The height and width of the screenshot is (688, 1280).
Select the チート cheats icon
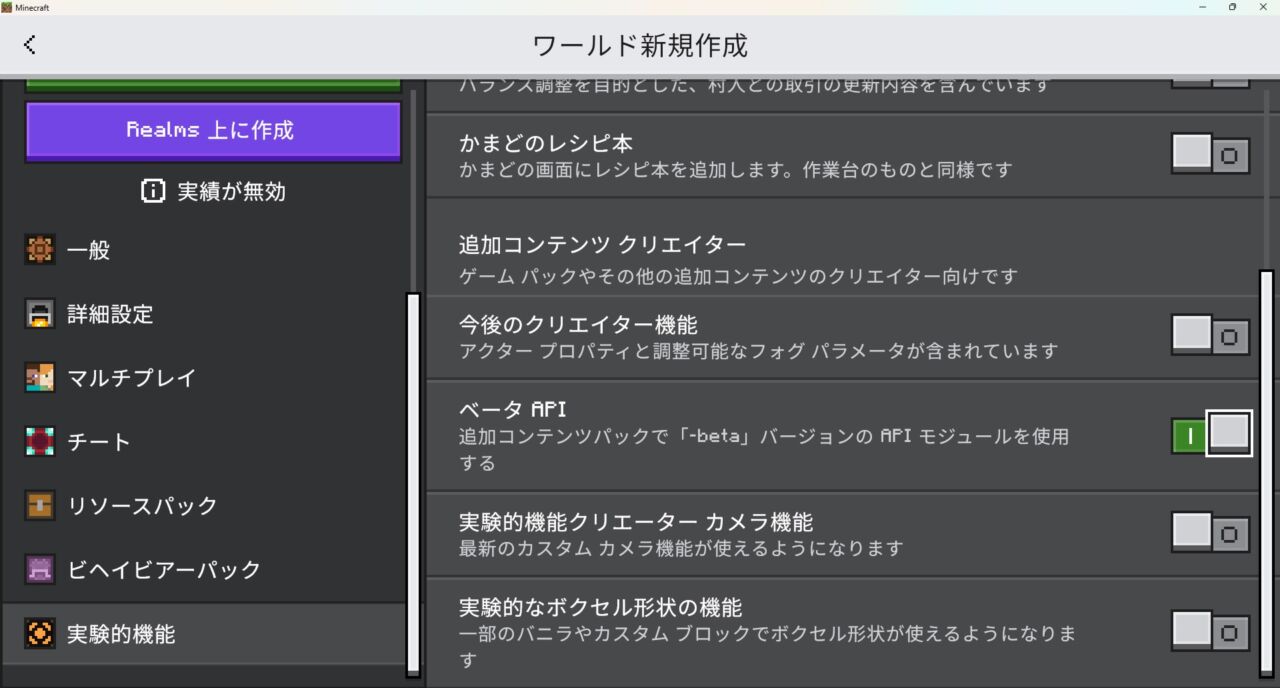[40, 441]
